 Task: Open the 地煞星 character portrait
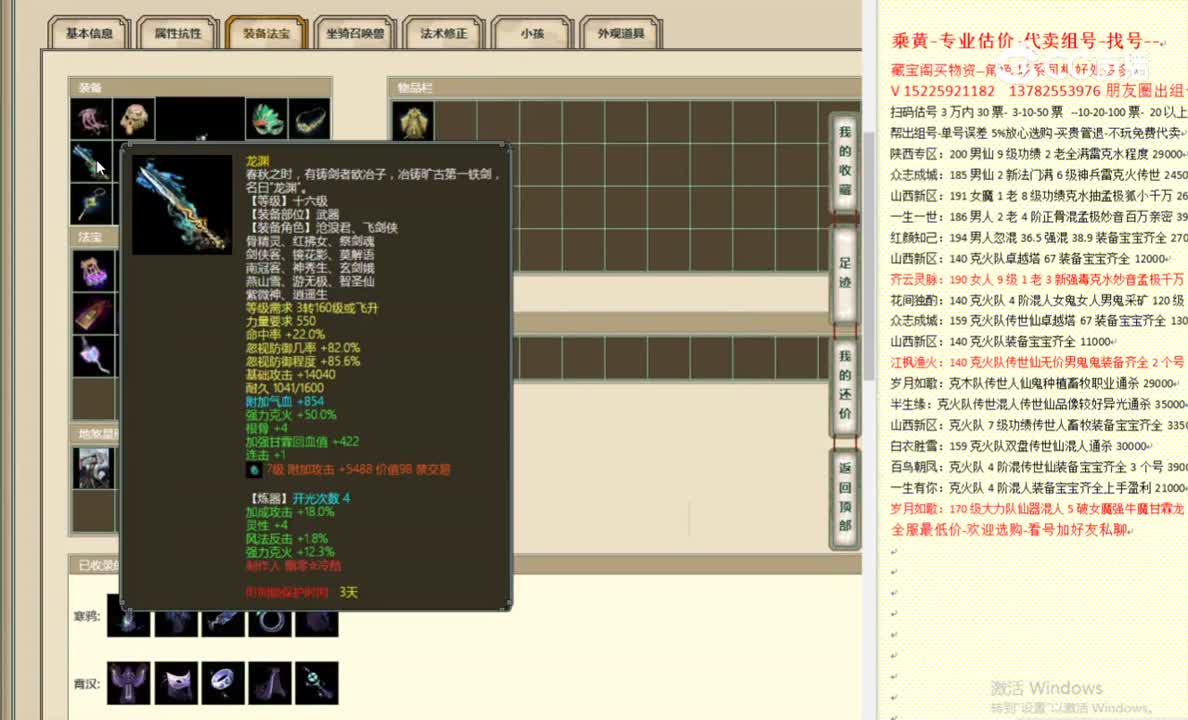(x=94, y=468)
